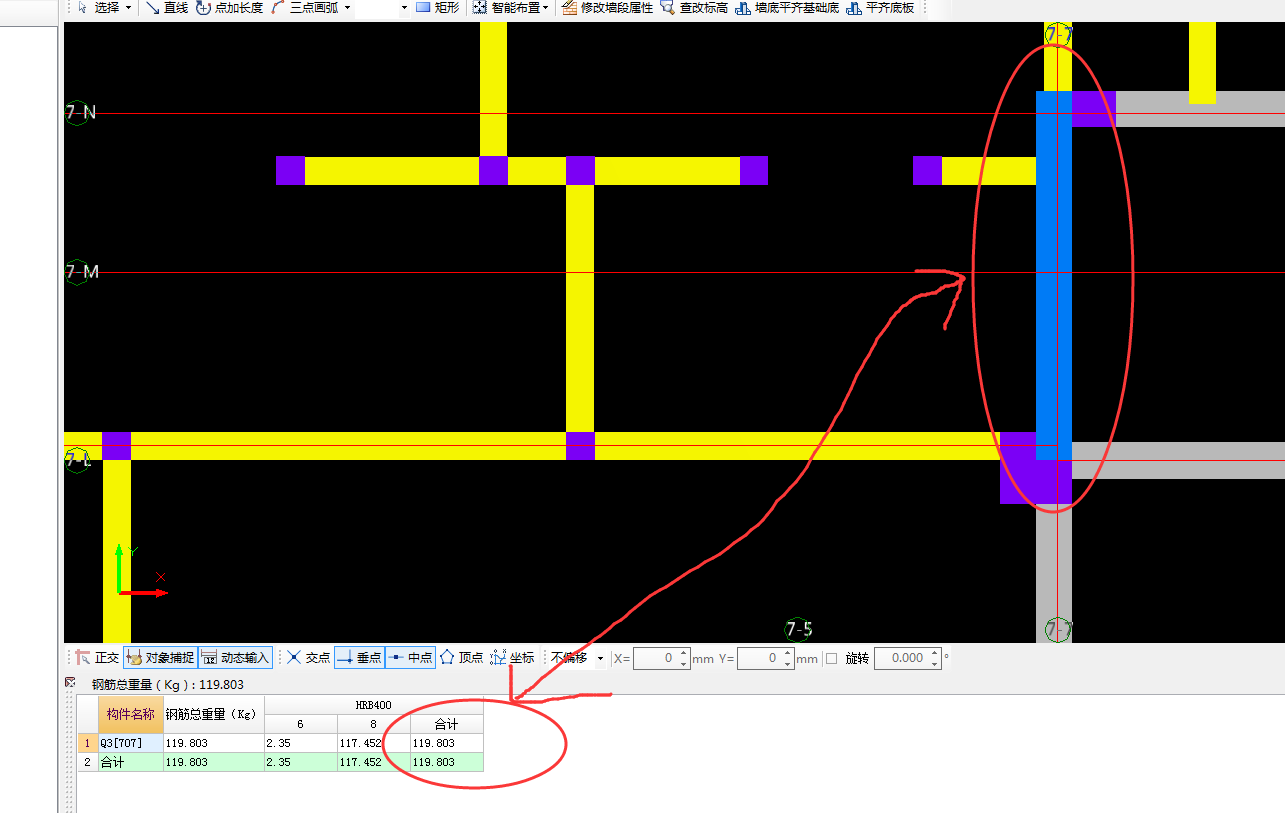
Task: Activate the 三点画弧 three-point arc tool
Action: (304, 7)
